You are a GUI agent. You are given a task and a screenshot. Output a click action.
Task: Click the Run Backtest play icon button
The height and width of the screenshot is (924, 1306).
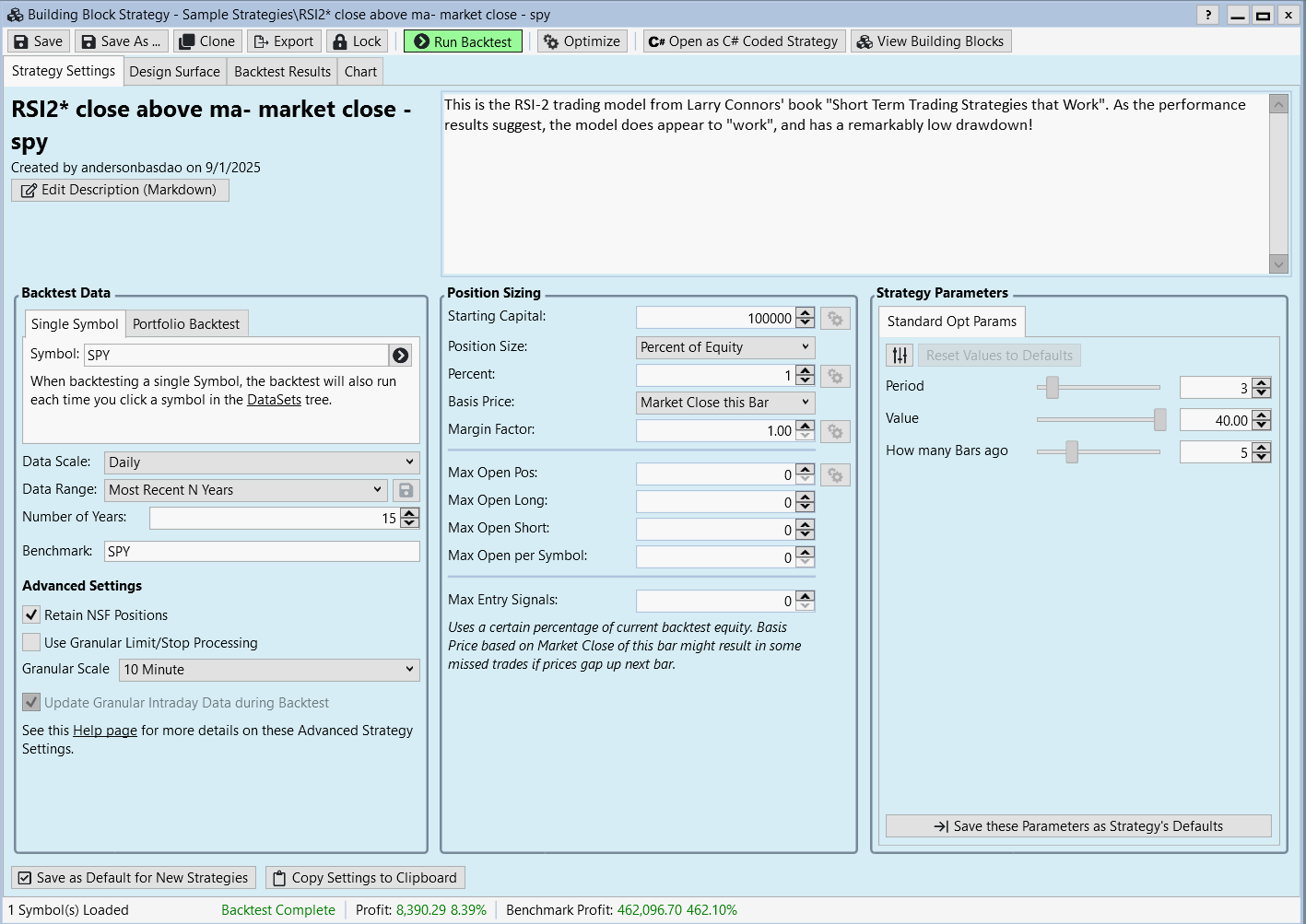pos(463,41)
